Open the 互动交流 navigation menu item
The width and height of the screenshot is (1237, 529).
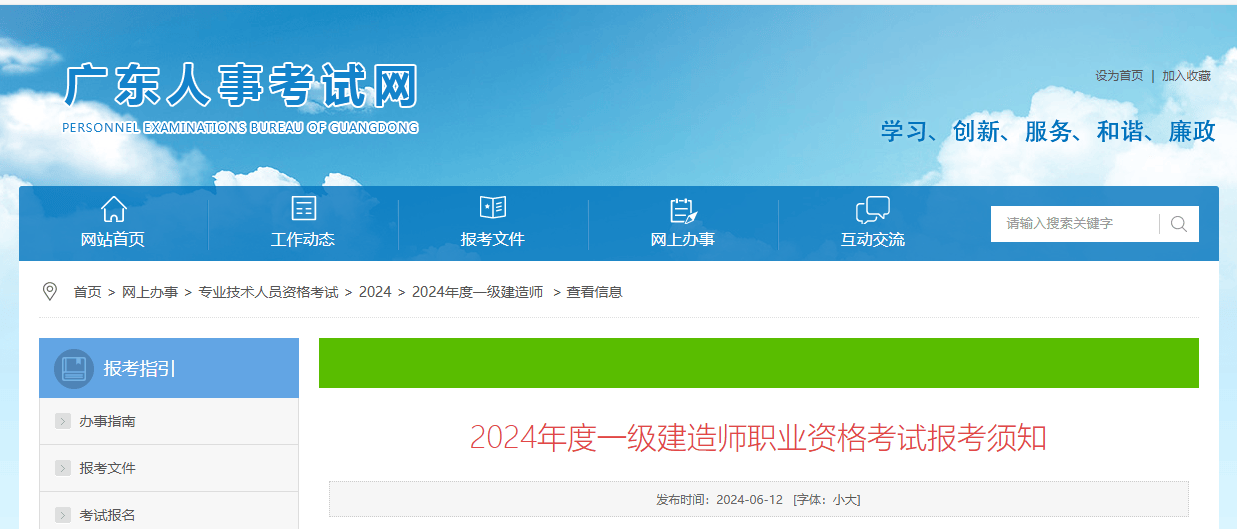coord(872,240)
